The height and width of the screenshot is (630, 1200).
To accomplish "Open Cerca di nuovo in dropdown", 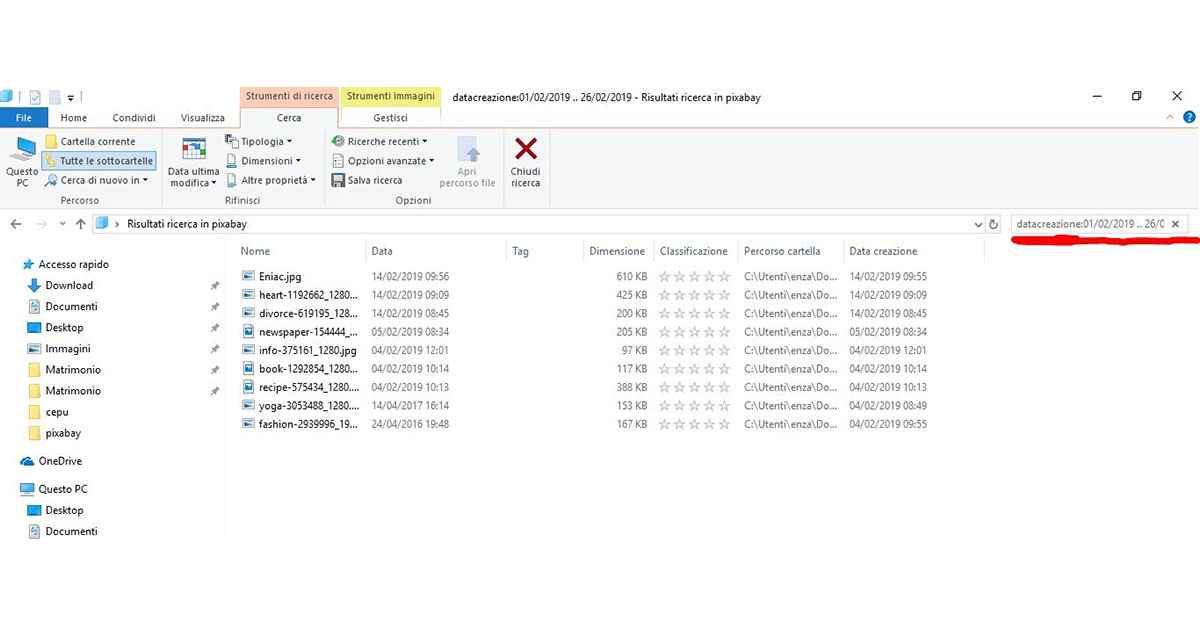I will pyautogui.click(x=97, y=180).
